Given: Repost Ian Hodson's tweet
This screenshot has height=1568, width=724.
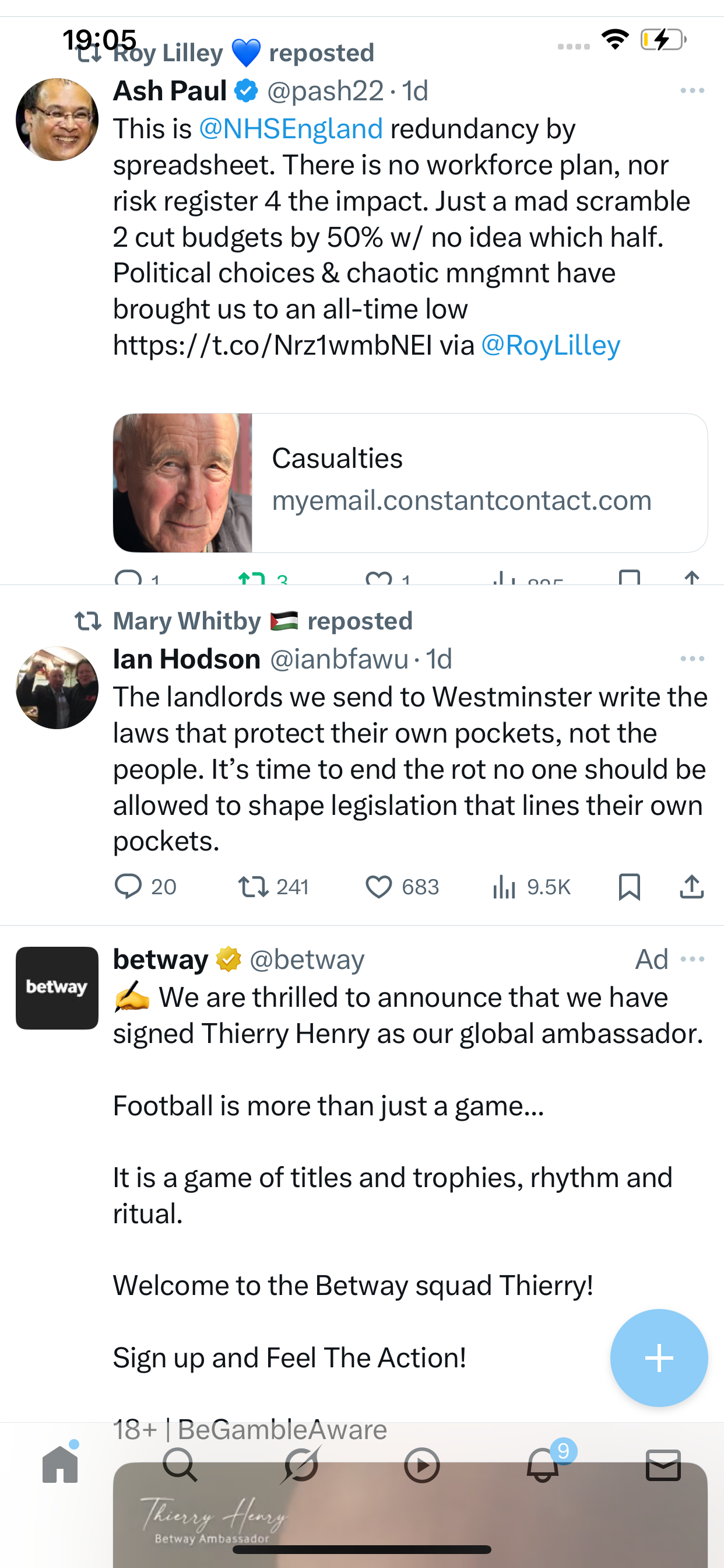Looking at the screenshot, I should [253, 886].
